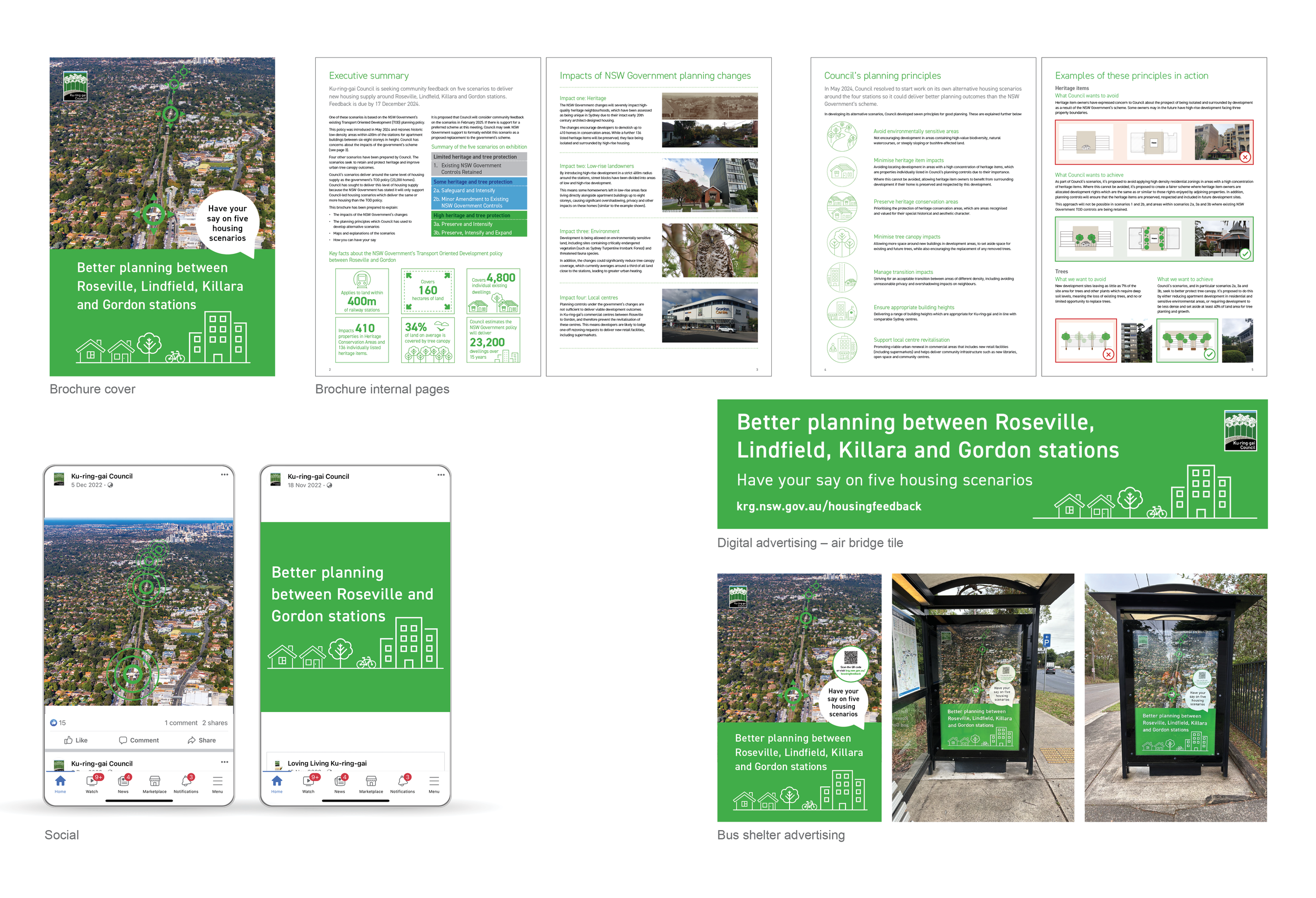Viewport: 1316px width, 898px height.
Task: Open hamburger Menu tab in right phone
Action: click(434, 781)
